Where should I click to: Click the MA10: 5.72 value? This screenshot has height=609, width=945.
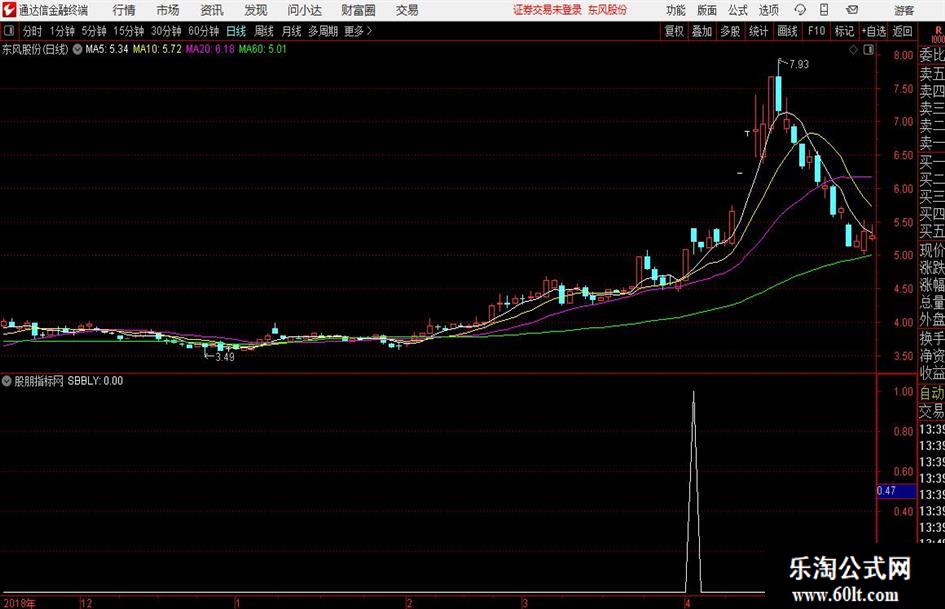pos(157,49)
